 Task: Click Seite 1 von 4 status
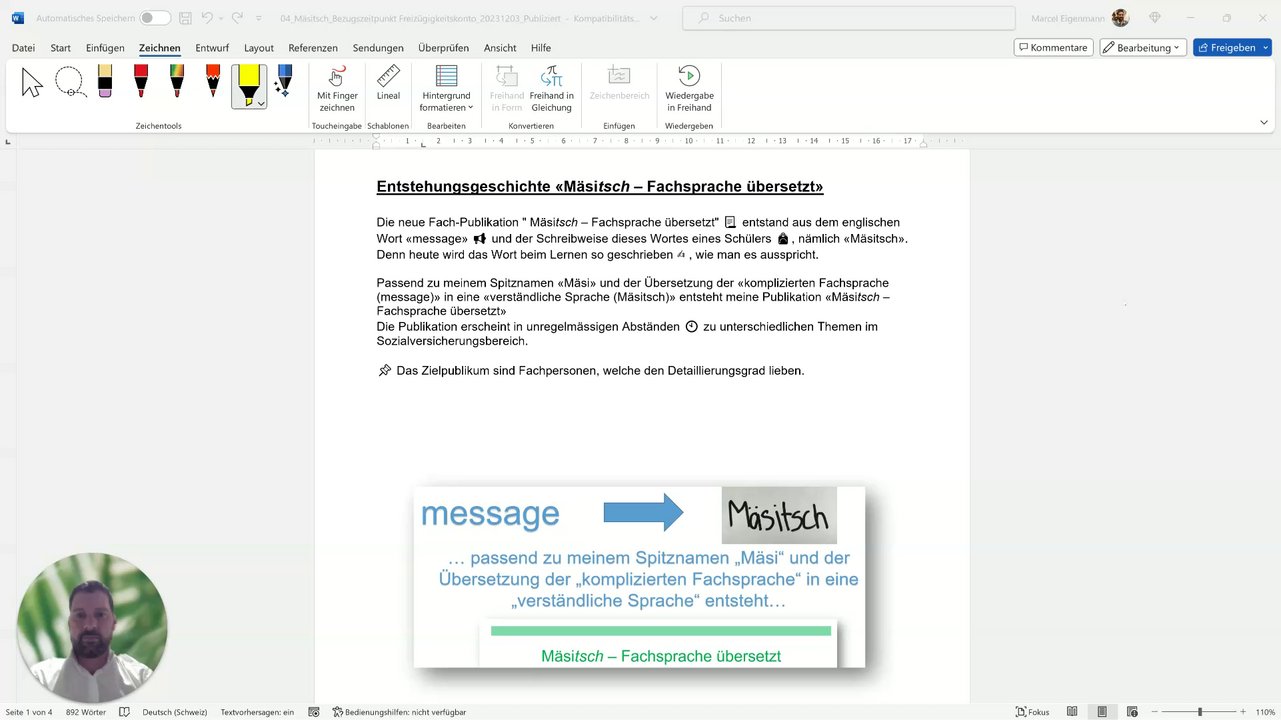click(x=27, y=712)
